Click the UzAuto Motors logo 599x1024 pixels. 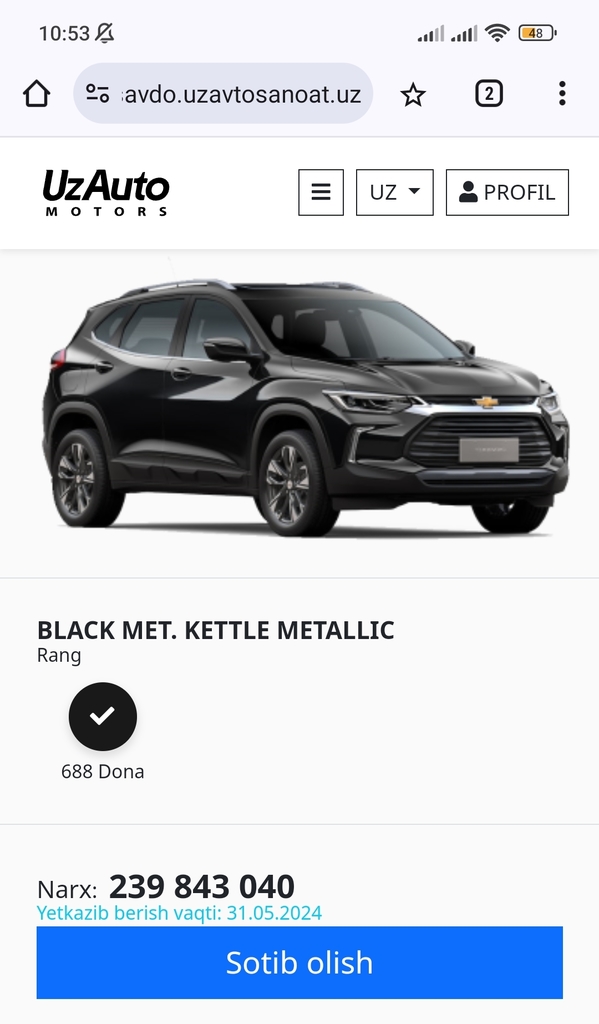106,192
